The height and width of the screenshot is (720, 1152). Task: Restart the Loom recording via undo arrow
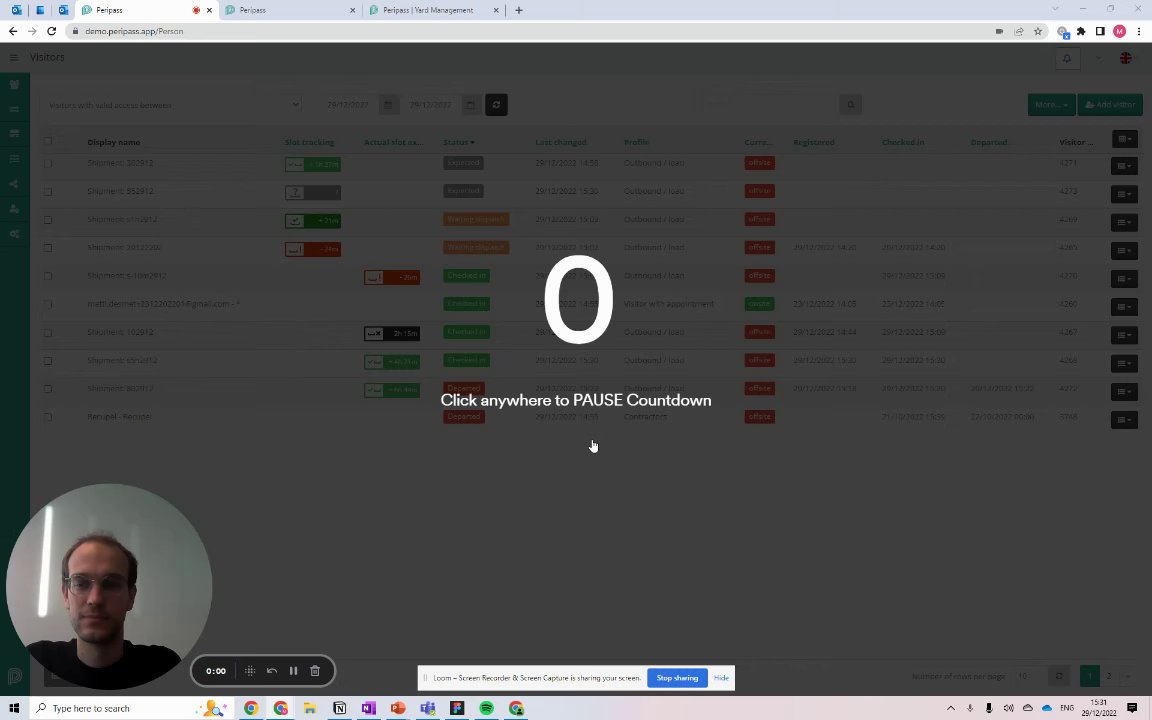pos(272,671)
